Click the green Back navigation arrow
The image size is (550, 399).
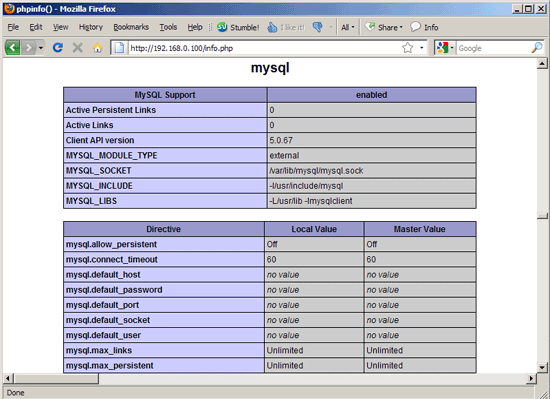click(13, 47)
